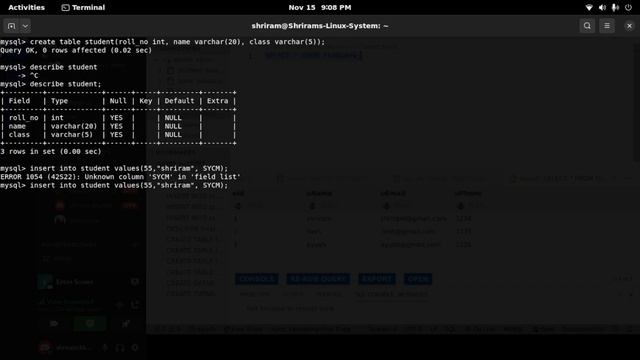Open the terminal hamburger menu
This screenshot has height=360, width=640.
tap(607, 26)
